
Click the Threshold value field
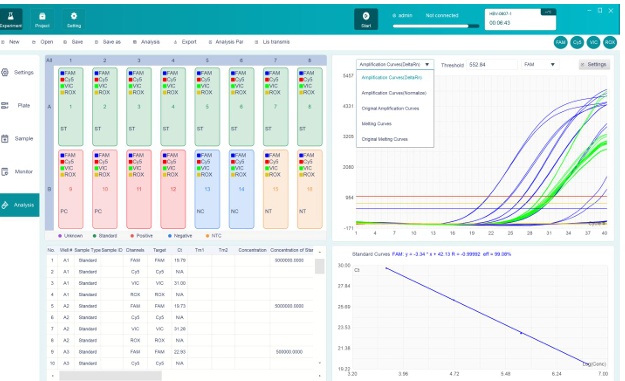(x=491, y=65)
